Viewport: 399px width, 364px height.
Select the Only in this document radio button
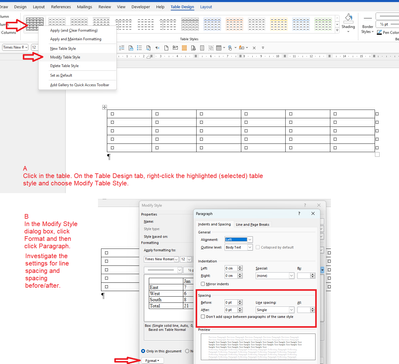tap(143, 351)
